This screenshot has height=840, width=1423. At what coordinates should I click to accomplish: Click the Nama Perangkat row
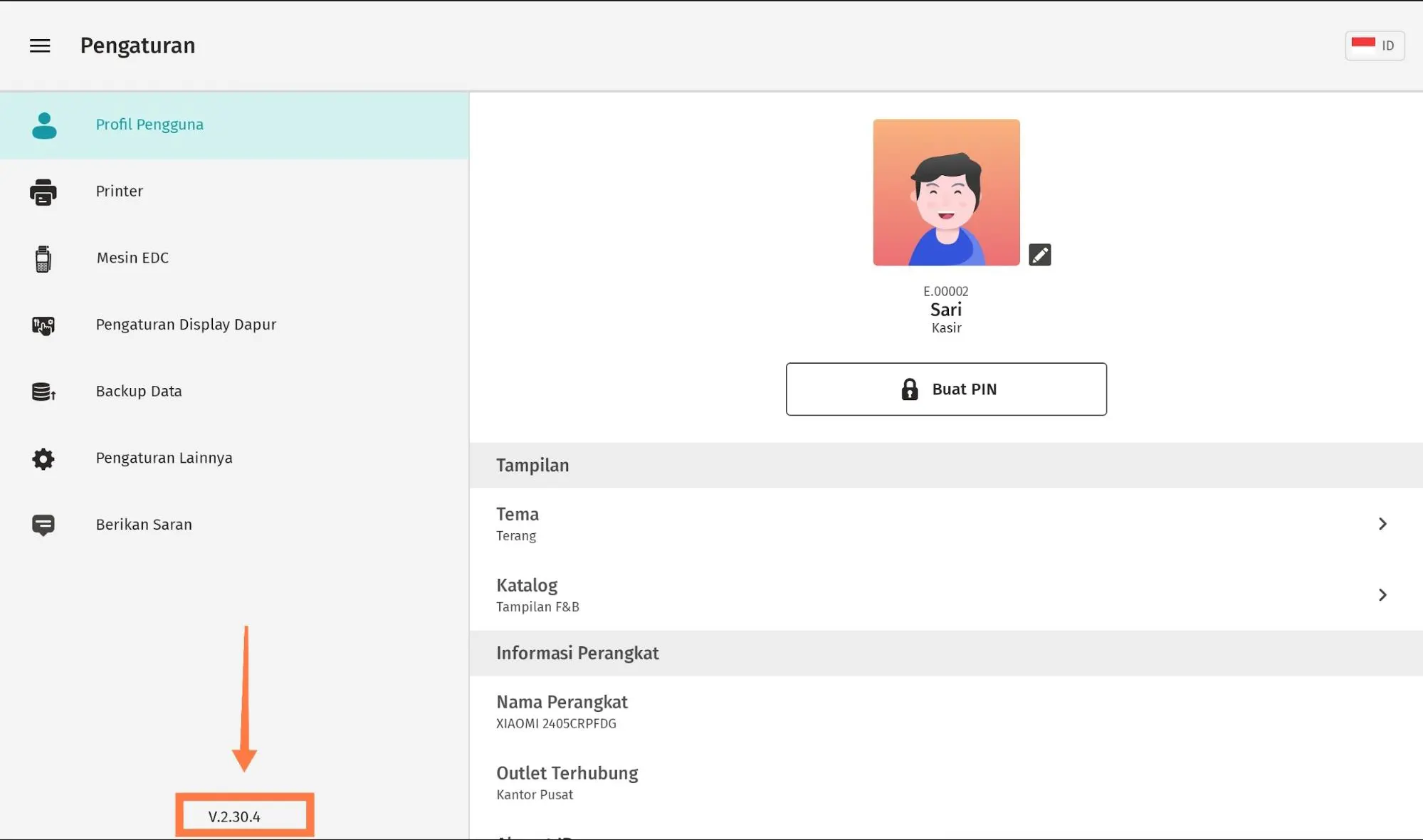(x=562, y=711)
